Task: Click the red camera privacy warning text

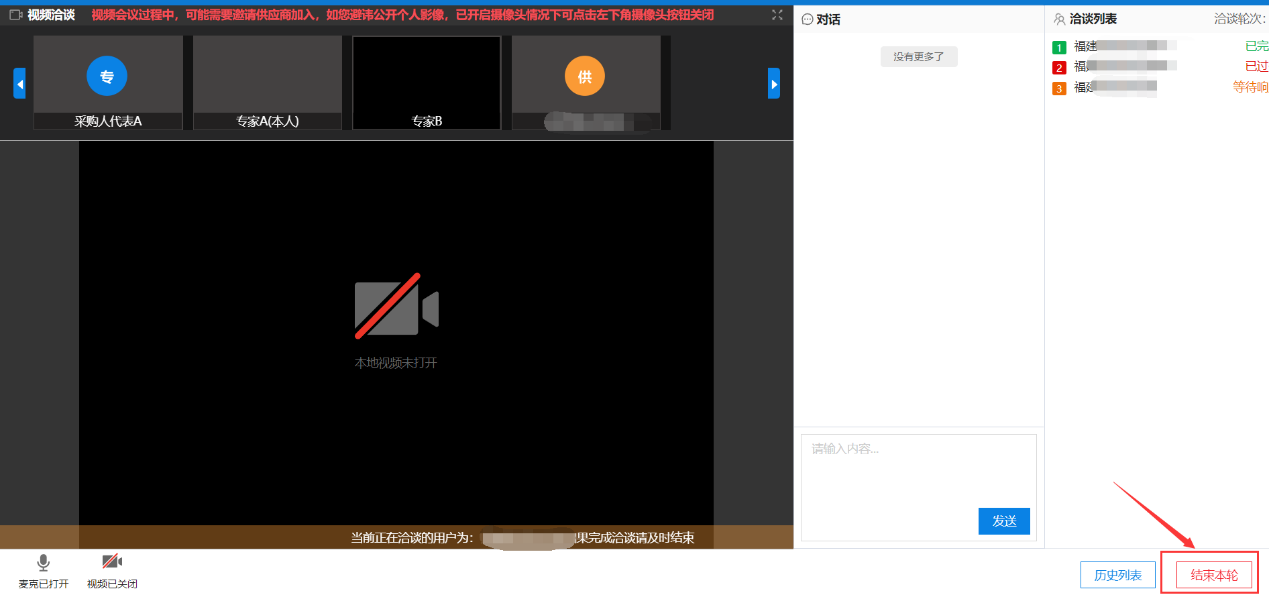Action: point(403,15)
